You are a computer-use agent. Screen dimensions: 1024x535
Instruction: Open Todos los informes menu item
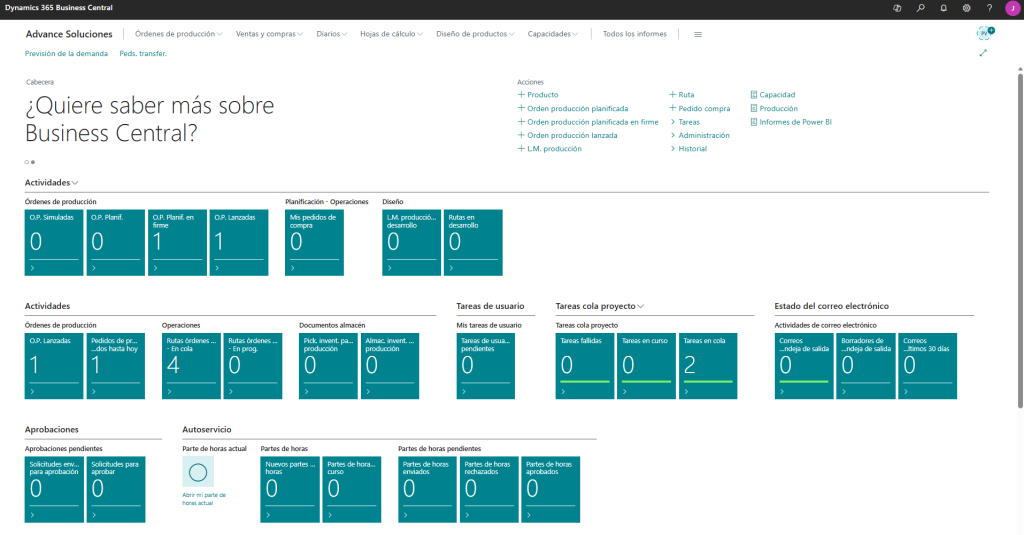(634, 34)
